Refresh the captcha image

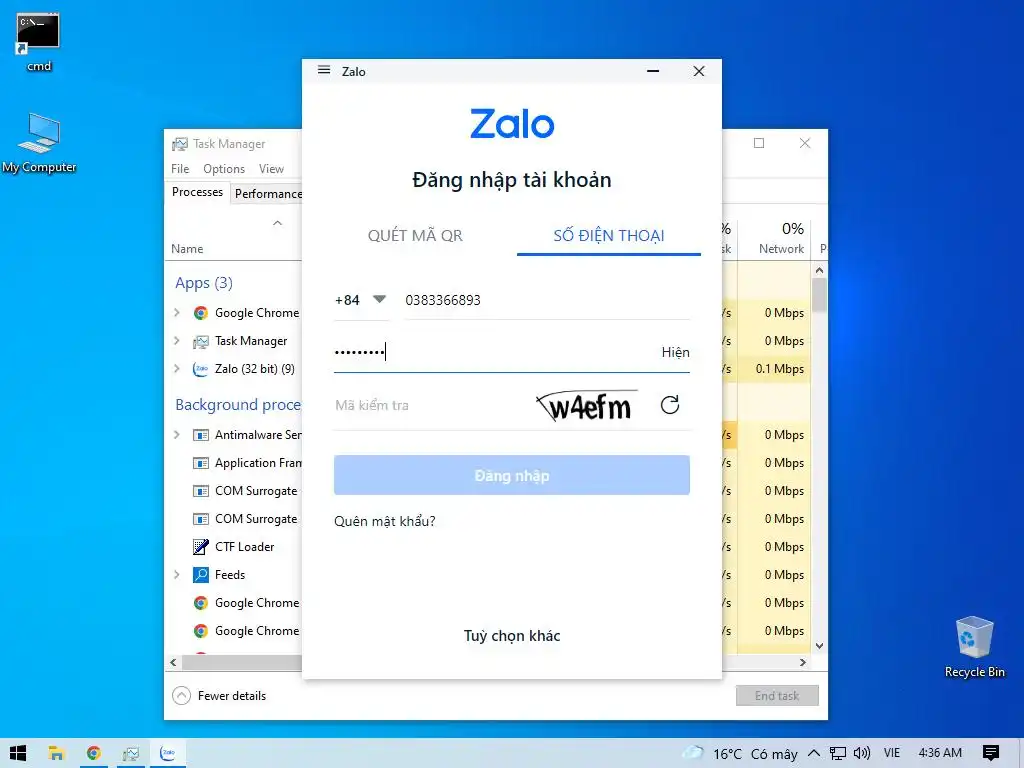click(x=670, y=405)
